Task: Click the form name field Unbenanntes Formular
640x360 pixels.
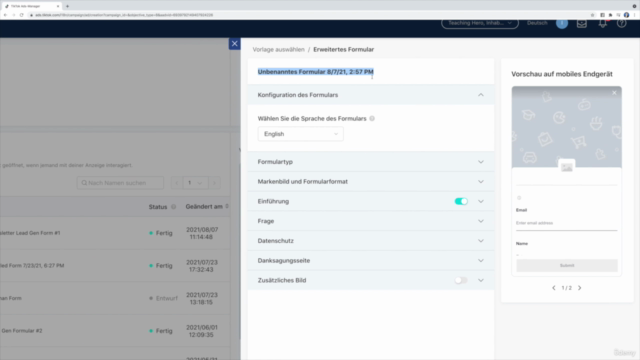Action: pyautogui.click(x=316, y=72)
